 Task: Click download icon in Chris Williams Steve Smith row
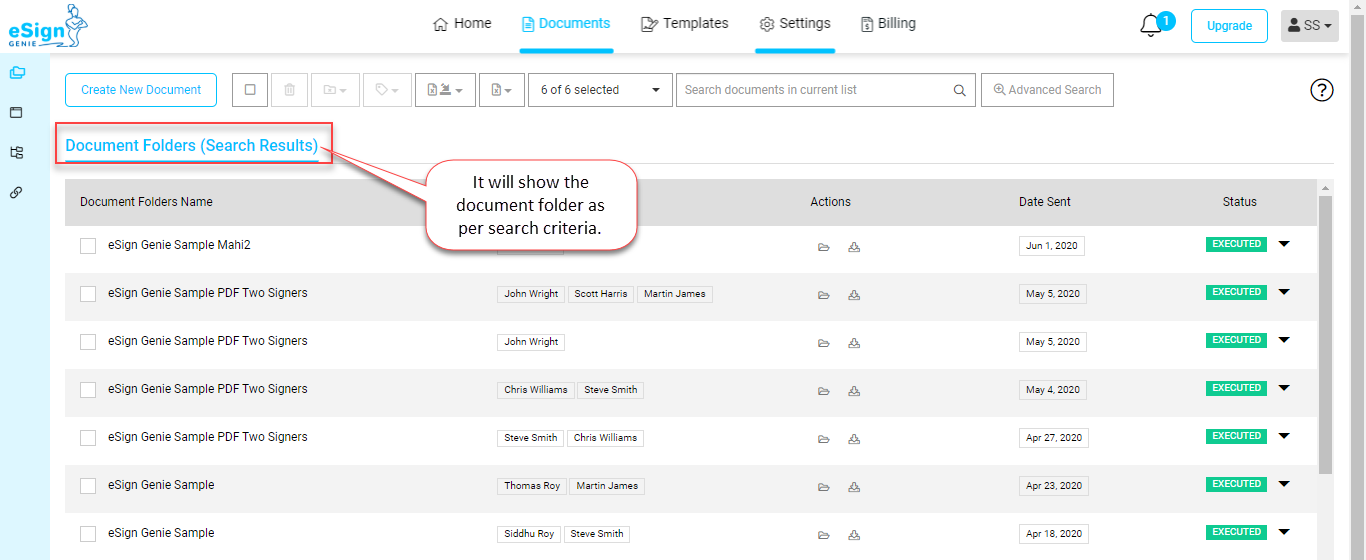pyautogui.click(x=854, y=391)
